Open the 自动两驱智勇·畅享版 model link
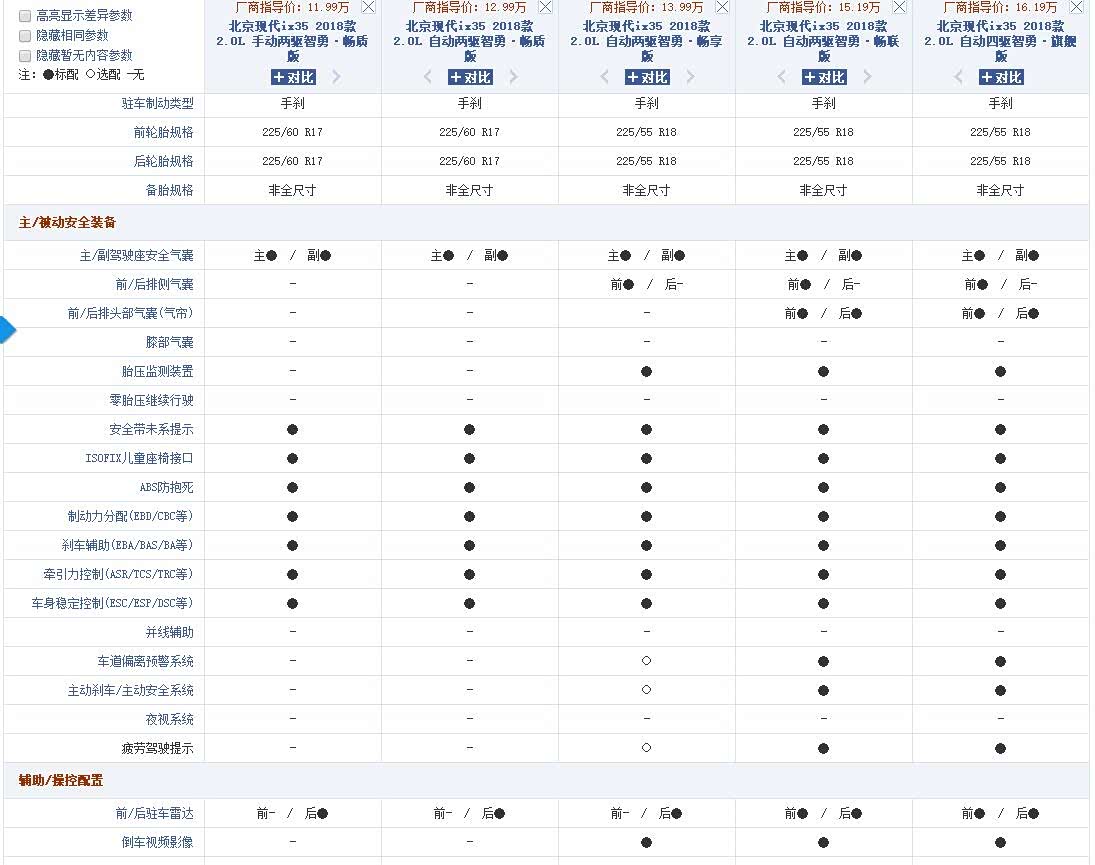This screenshot has width=1095, height=865. pos(646,41)
